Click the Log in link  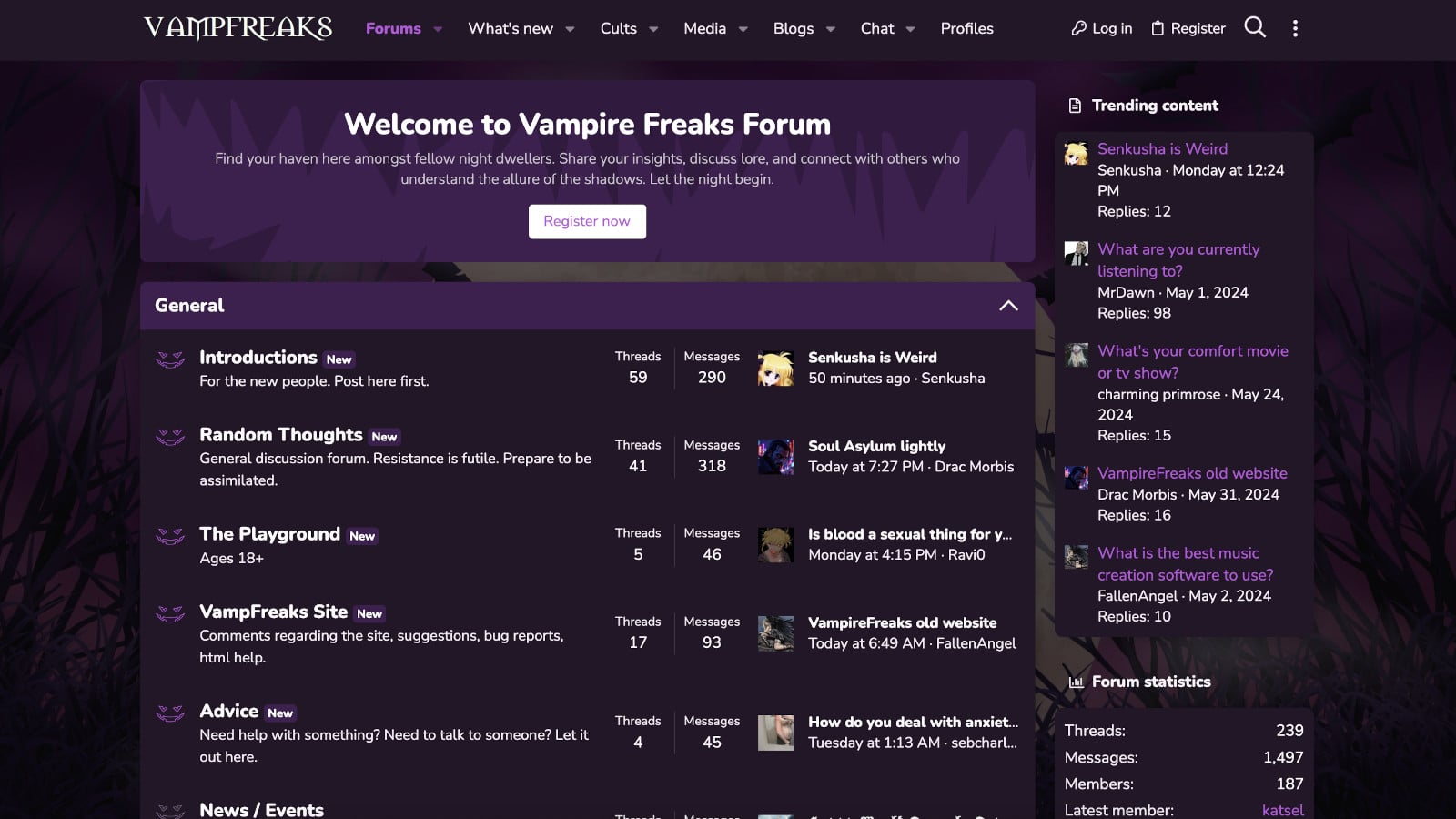click(1101, 28)
